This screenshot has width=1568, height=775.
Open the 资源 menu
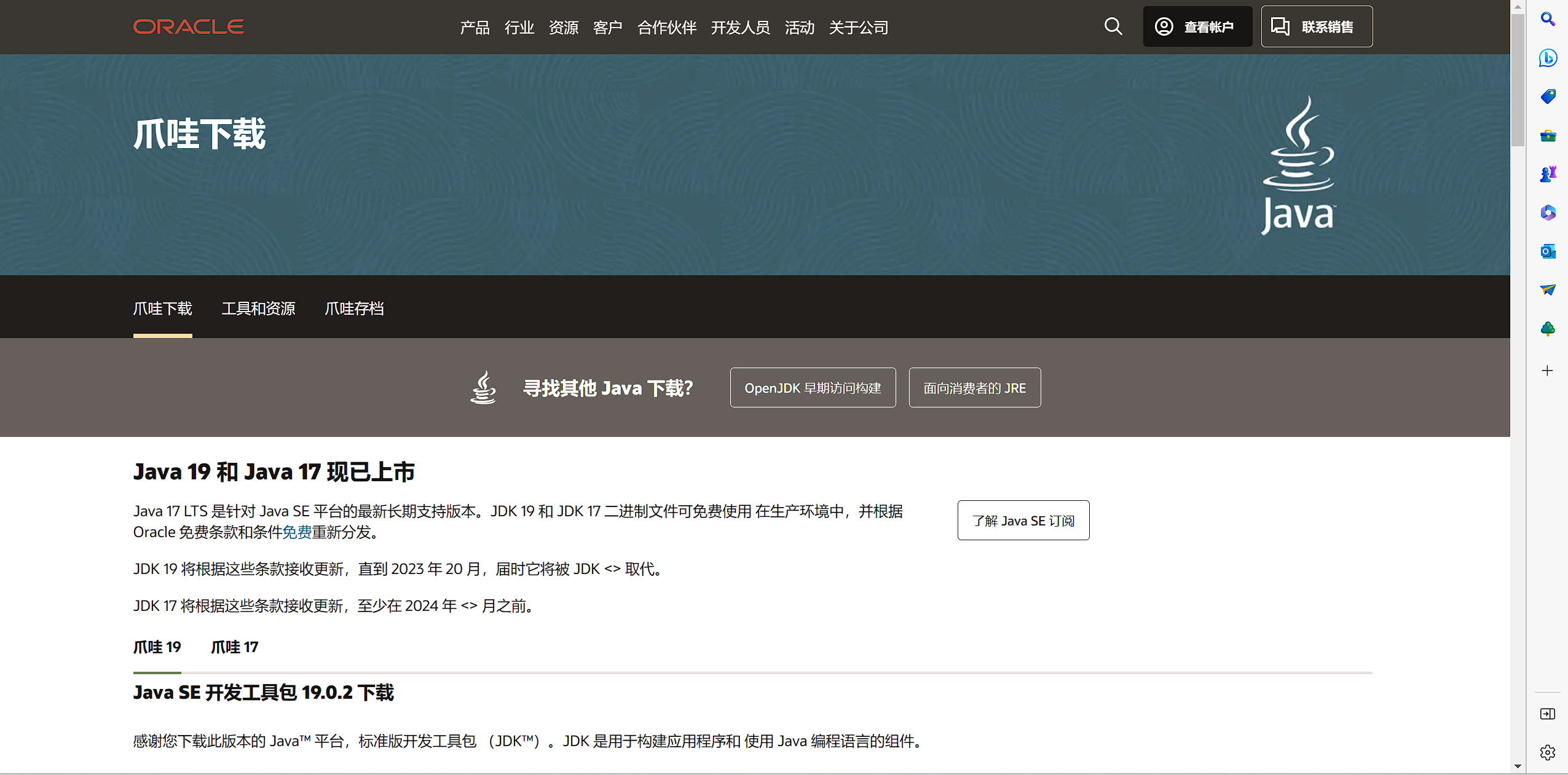click(564, 28)
